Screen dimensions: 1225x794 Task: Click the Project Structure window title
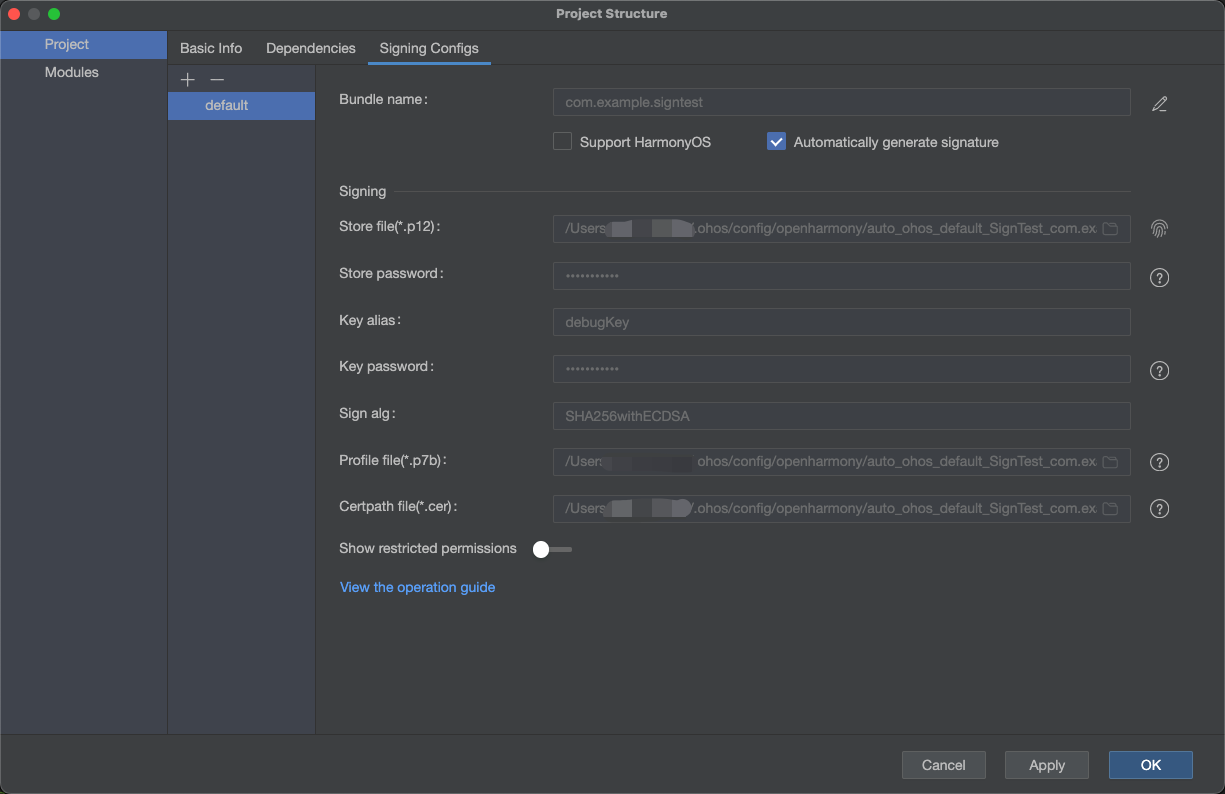(612, 14)
